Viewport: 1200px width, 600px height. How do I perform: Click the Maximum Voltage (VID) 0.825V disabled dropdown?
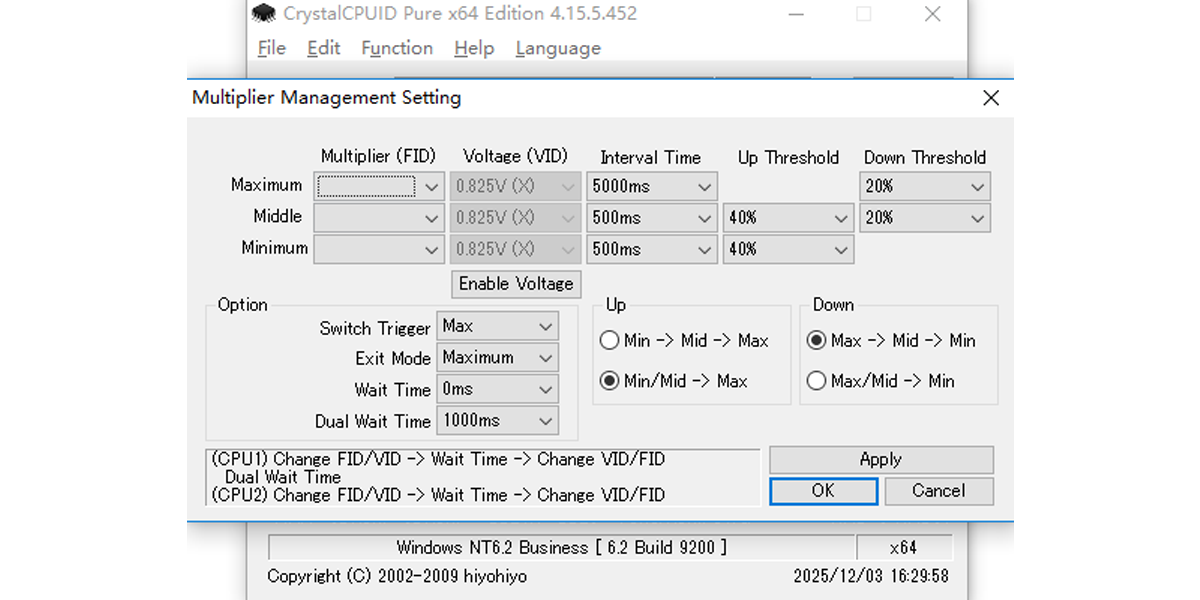[x=516, y=186]
